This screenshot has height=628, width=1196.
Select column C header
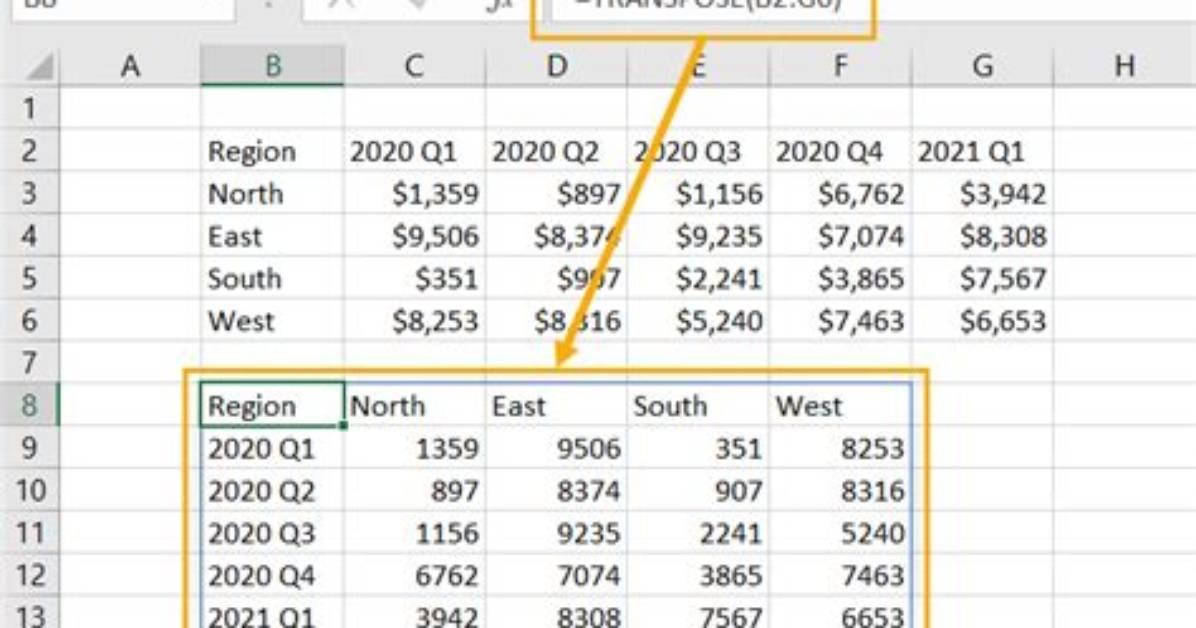click(x=414, y=66)
